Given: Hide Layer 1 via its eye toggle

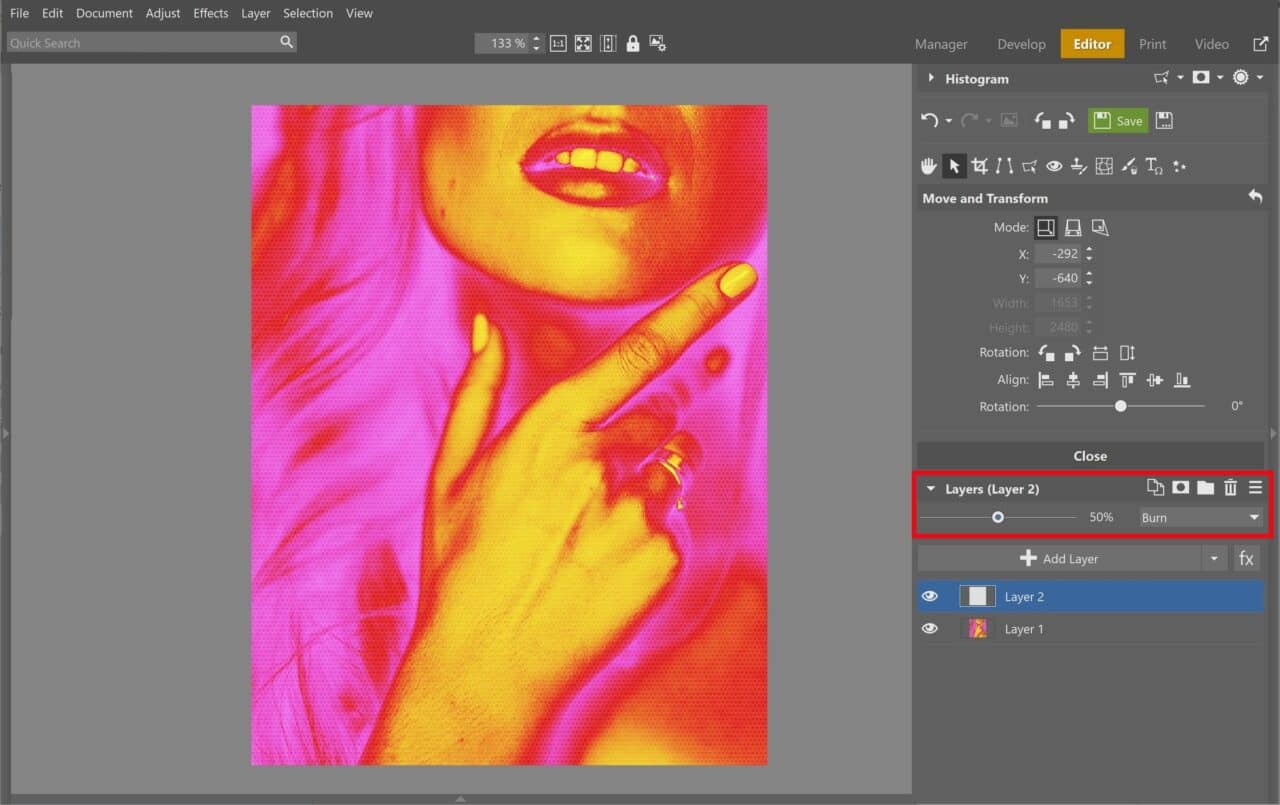Looking at the screenshot, I should 930,628.
